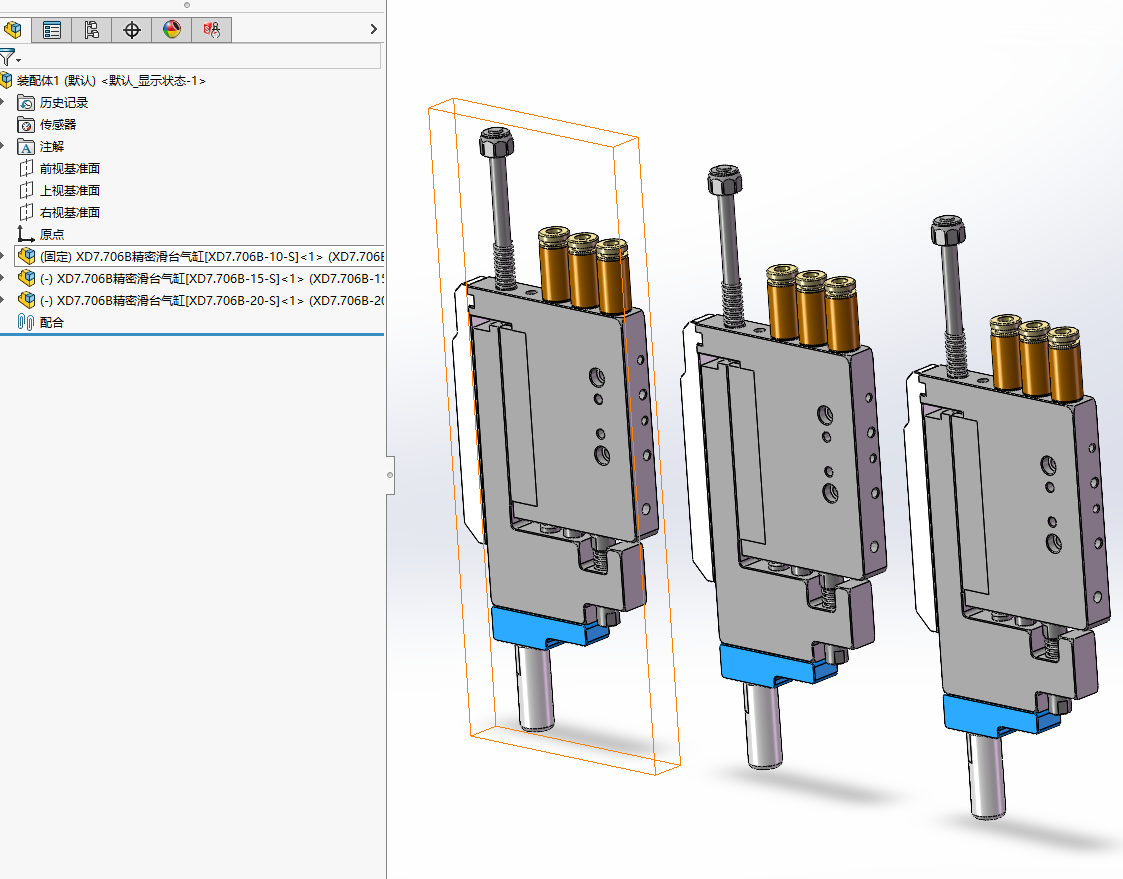Image resolution: width=1123 pixels, height=879 pixels.
Task: Select the 前视基准面 front plane
Action: (69, 168)
